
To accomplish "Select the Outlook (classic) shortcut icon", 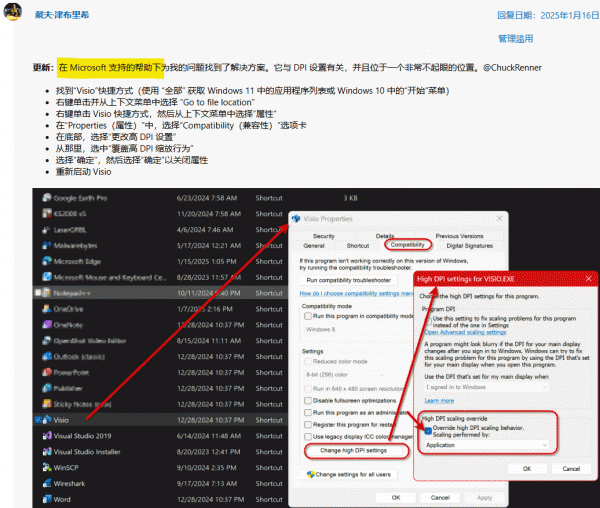I will (x=47, y=357).
